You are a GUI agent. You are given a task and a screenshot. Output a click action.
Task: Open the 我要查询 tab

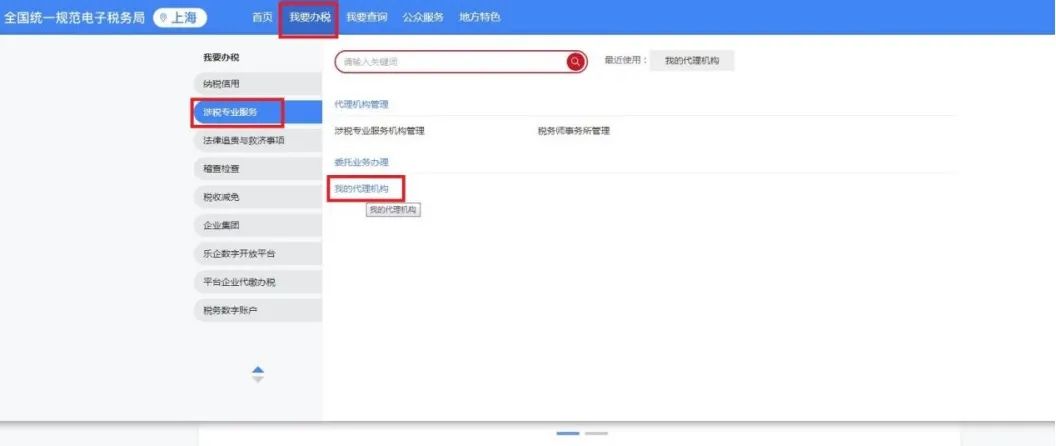[x=366, y=17]
